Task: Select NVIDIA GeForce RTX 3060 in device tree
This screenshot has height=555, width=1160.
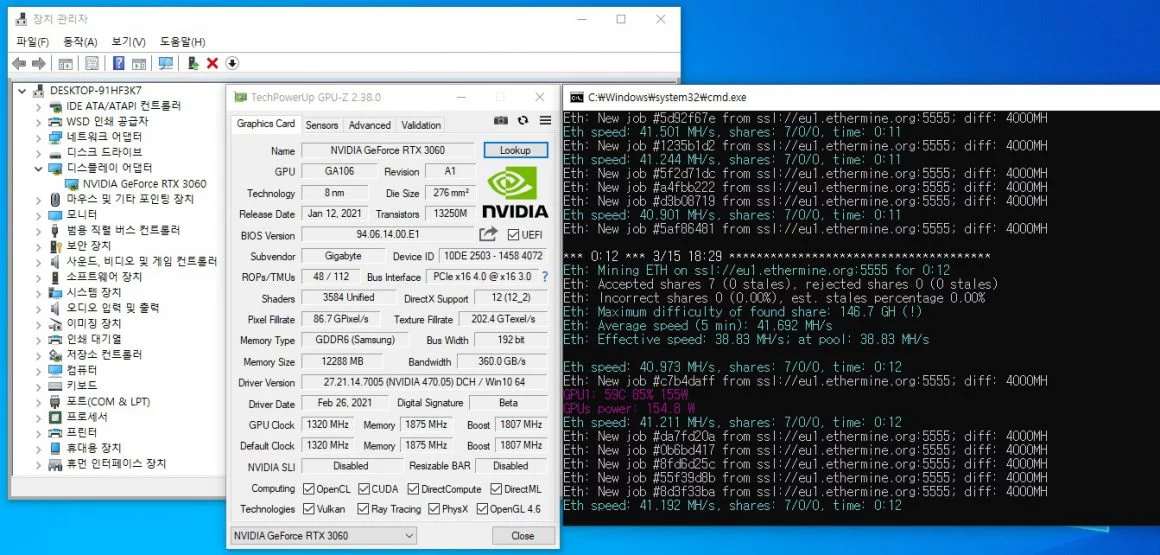Action: coord(144,184)
